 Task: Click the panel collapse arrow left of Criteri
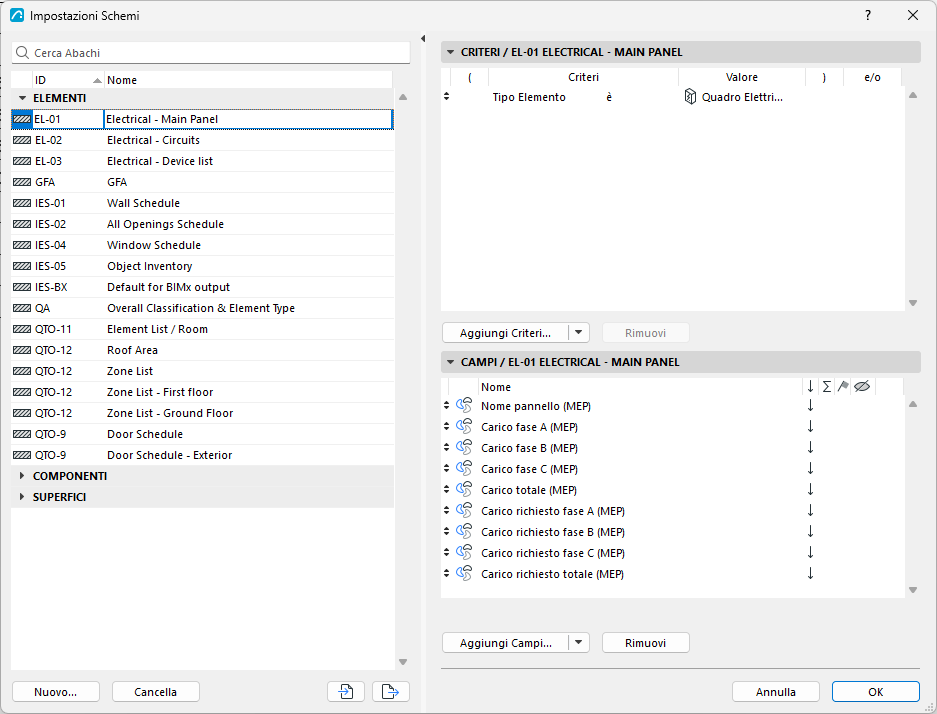[x=423, y=39]
